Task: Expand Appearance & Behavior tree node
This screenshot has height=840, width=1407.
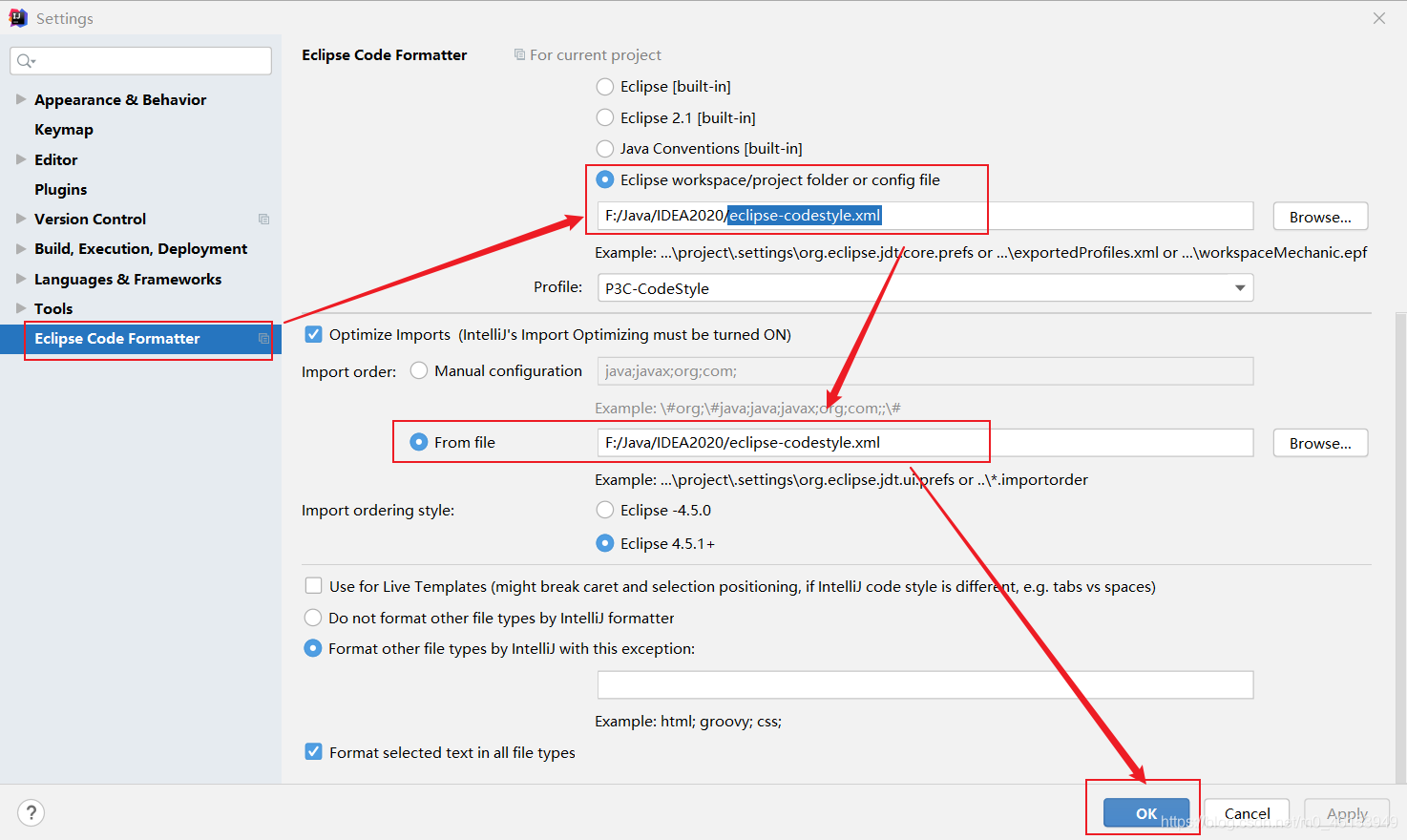Action: coord(21,99)
